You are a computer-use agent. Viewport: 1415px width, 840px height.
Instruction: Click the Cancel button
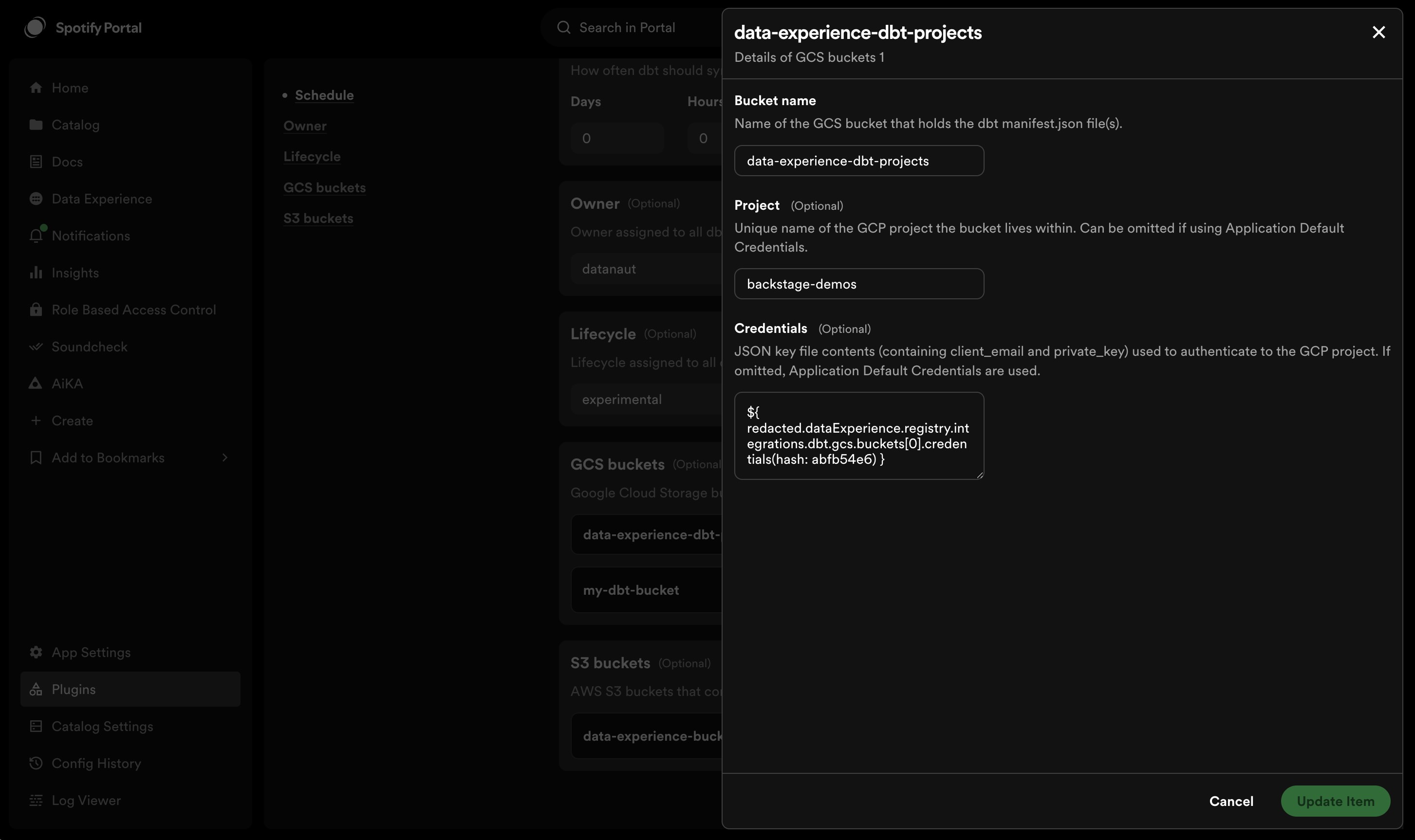point(1231,801)
